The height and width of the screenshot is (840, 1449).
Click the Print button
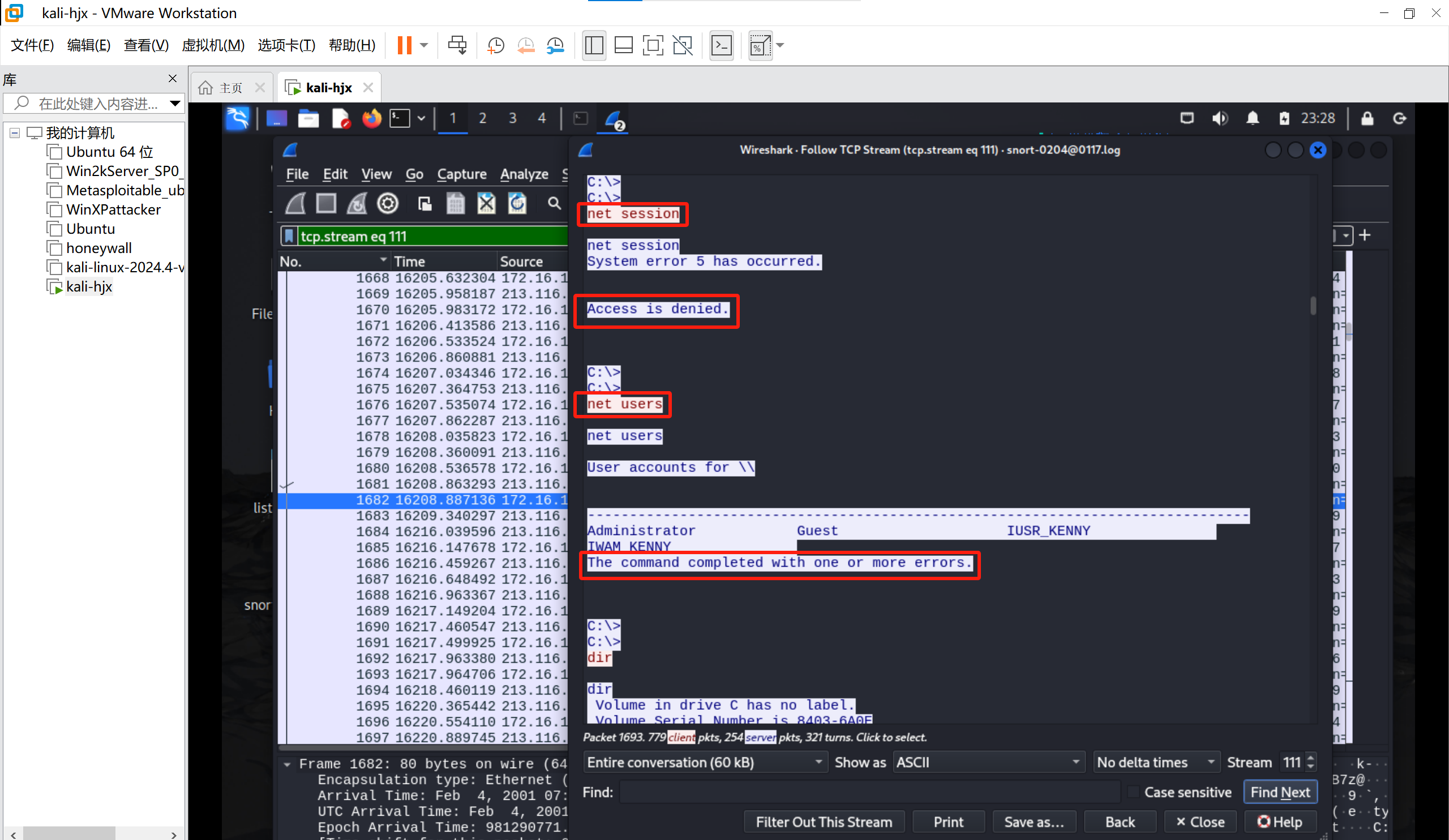(x=948, y=822)
